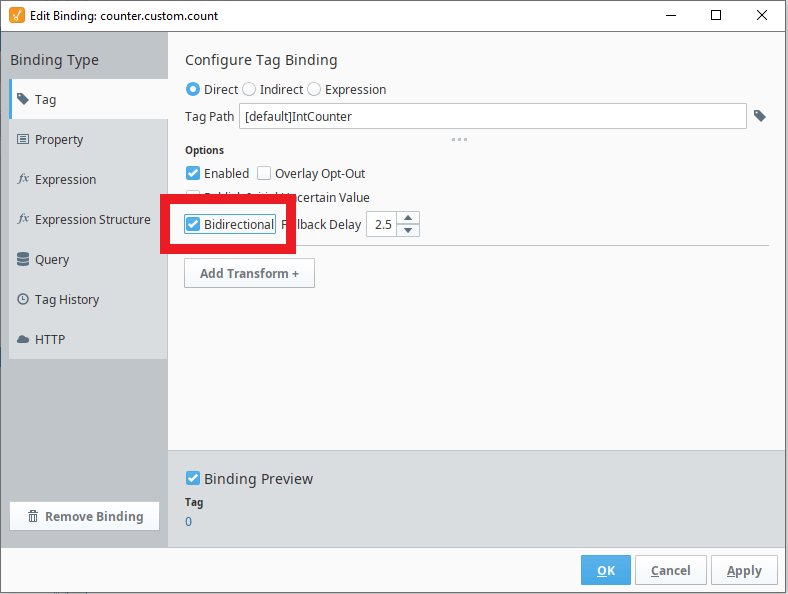Select the Indirect radio button
This screenshot has height=594, width=788.
tap(249, 89)
